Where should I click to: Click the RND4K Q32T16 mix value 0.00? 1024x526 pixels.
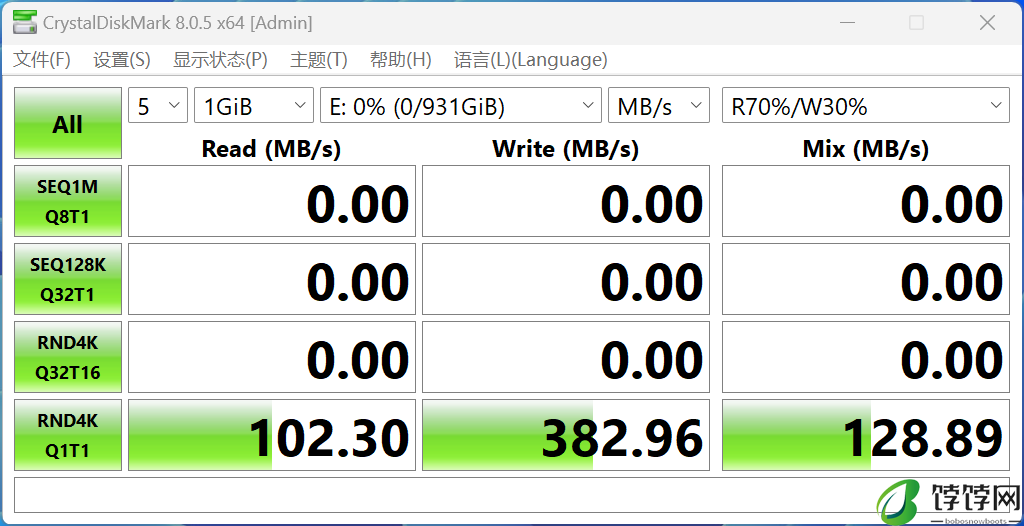coord(866,357)
